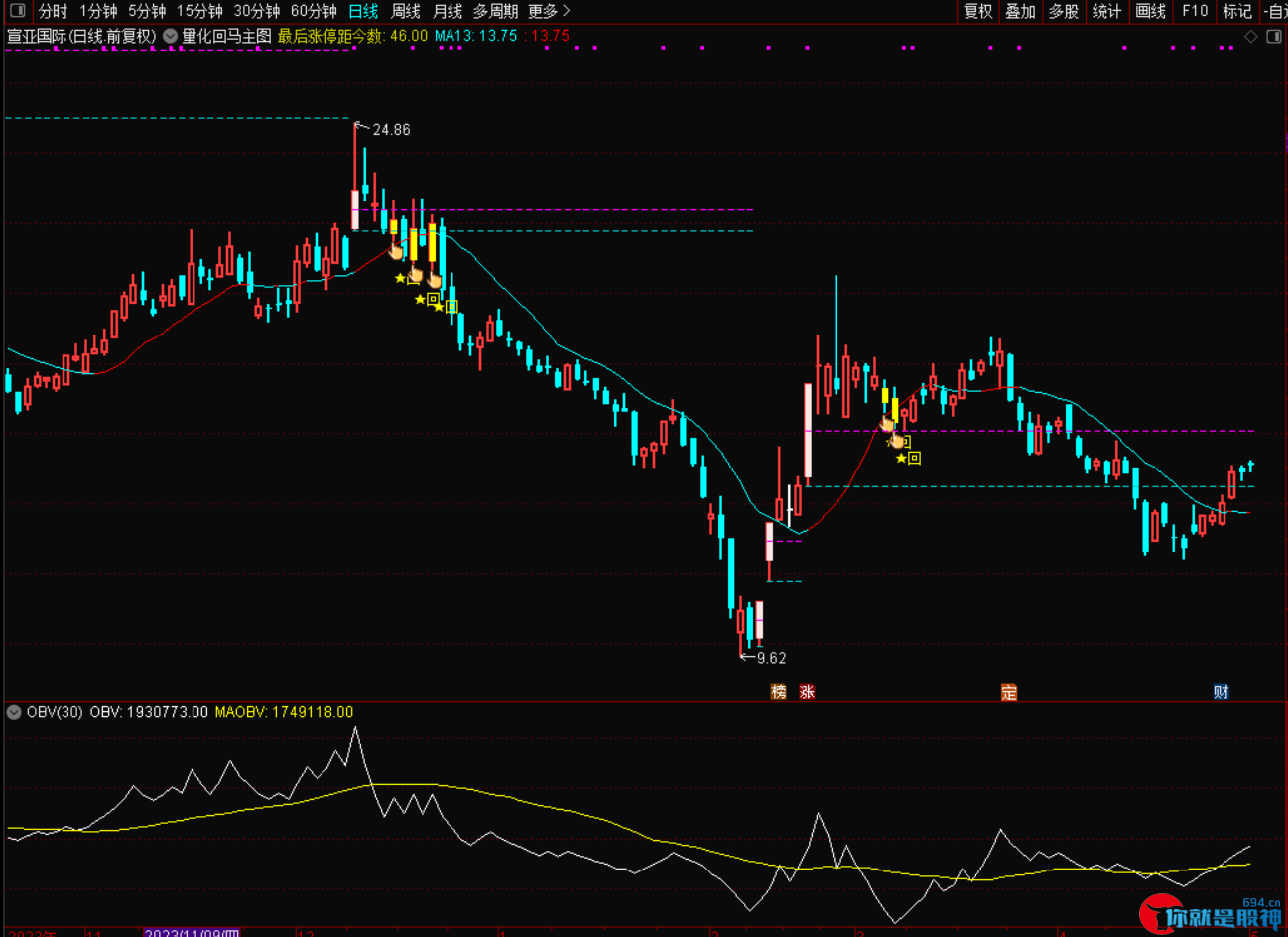1288x937 pixels.
Task: Open F10 company info
Action: tap(1195, 11)
